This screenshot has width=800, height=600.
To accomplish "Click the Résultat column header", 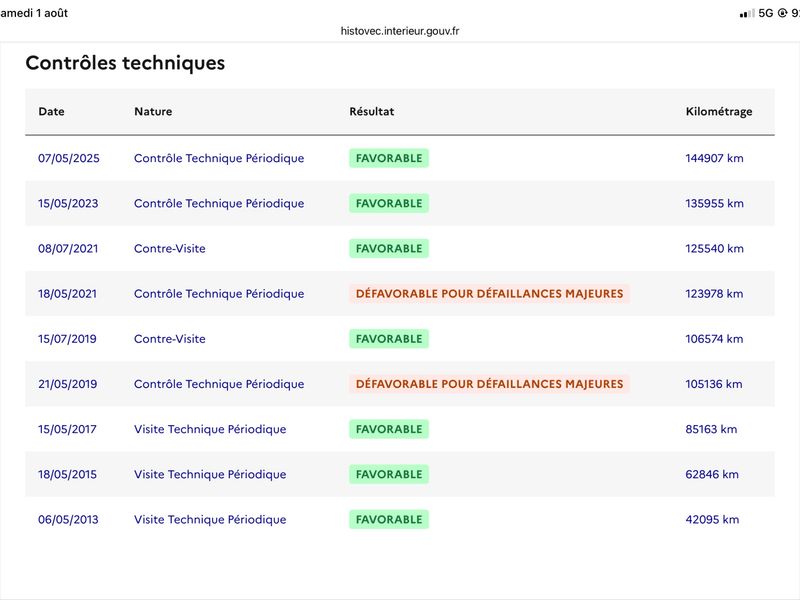I will tap(371, 111).
